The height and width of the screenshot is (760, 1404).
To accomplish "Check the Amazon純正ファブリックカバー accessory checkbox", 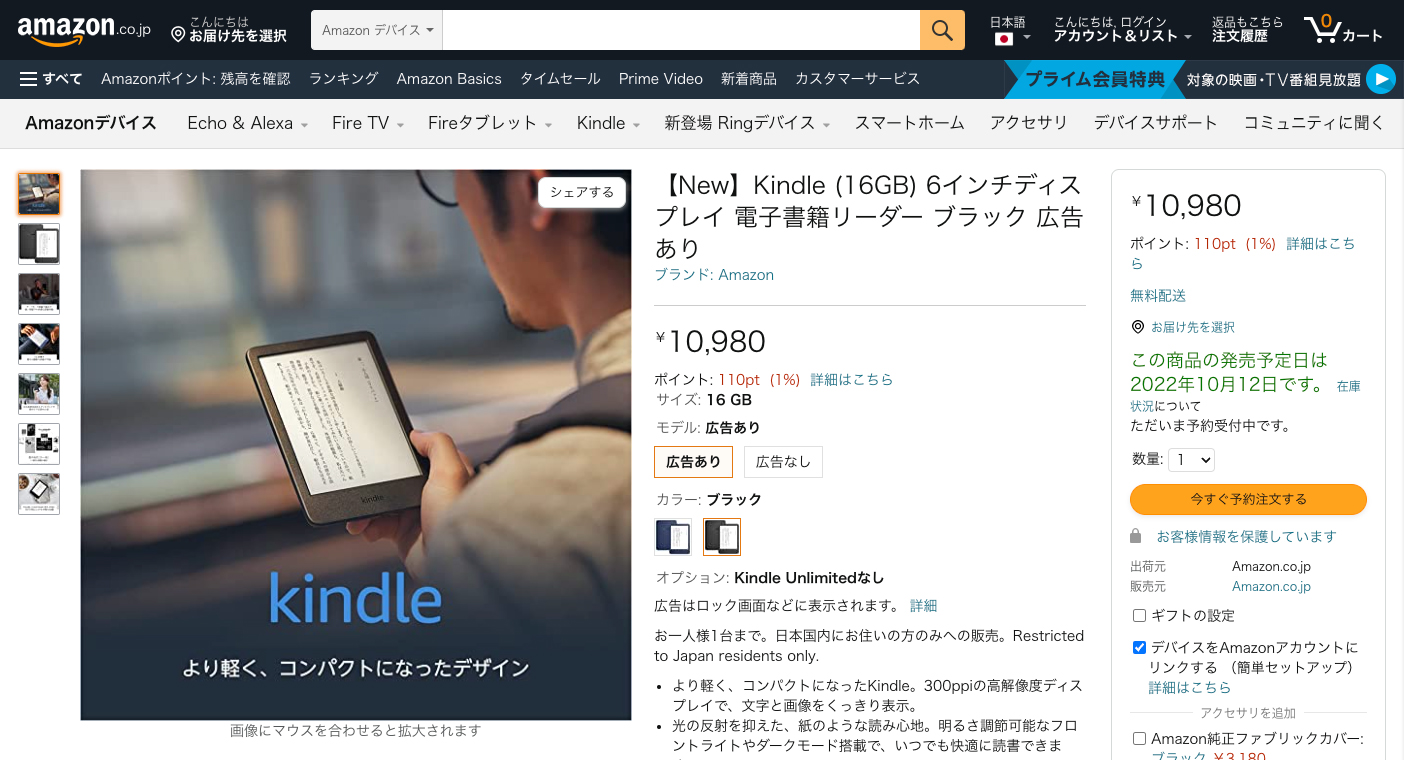I will pos(1139,738).
